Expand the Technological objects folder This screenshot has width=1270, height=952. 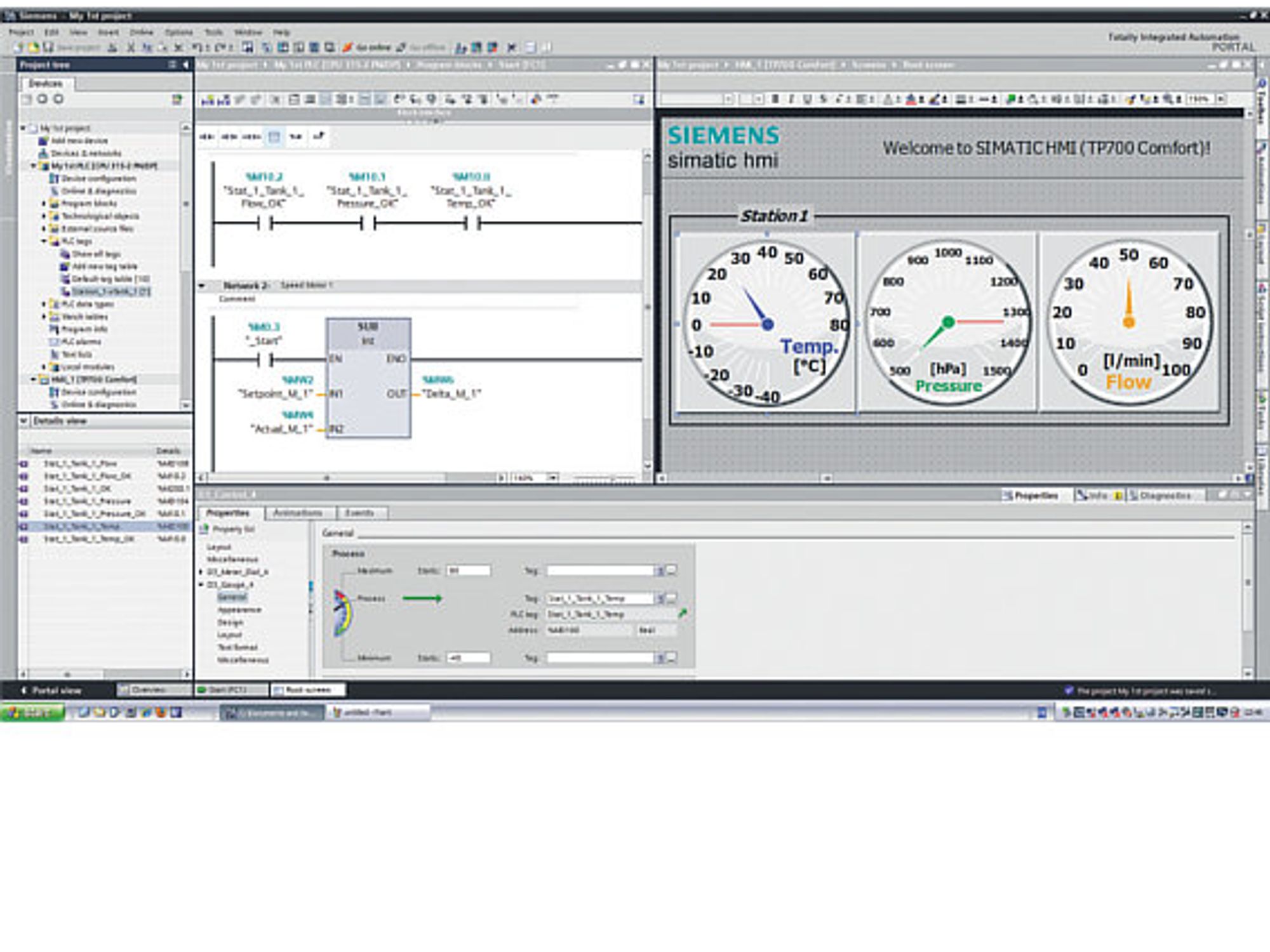coord(44,216)
